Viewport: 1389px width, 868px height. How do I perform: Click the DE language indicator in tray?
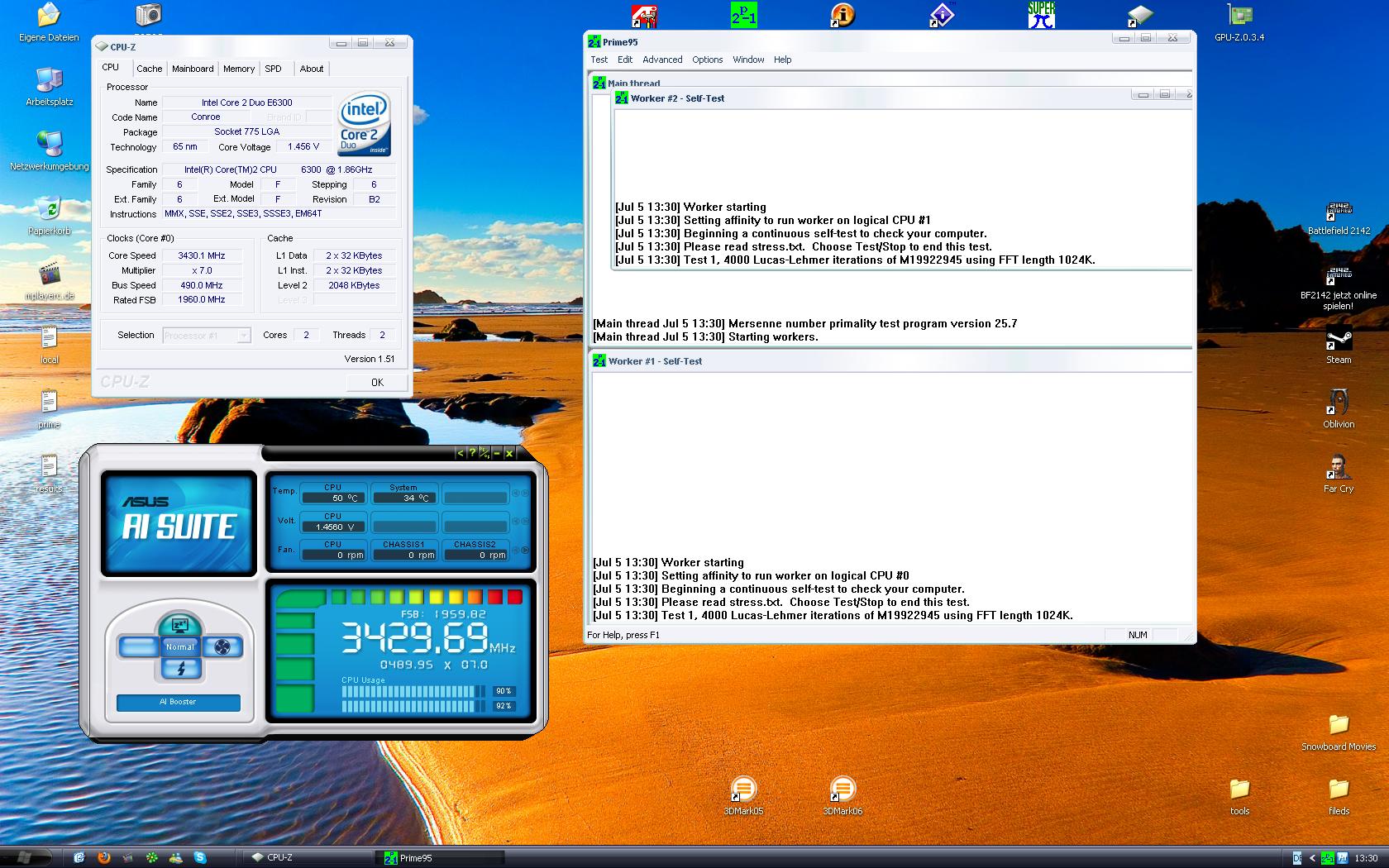(1297, 858)
